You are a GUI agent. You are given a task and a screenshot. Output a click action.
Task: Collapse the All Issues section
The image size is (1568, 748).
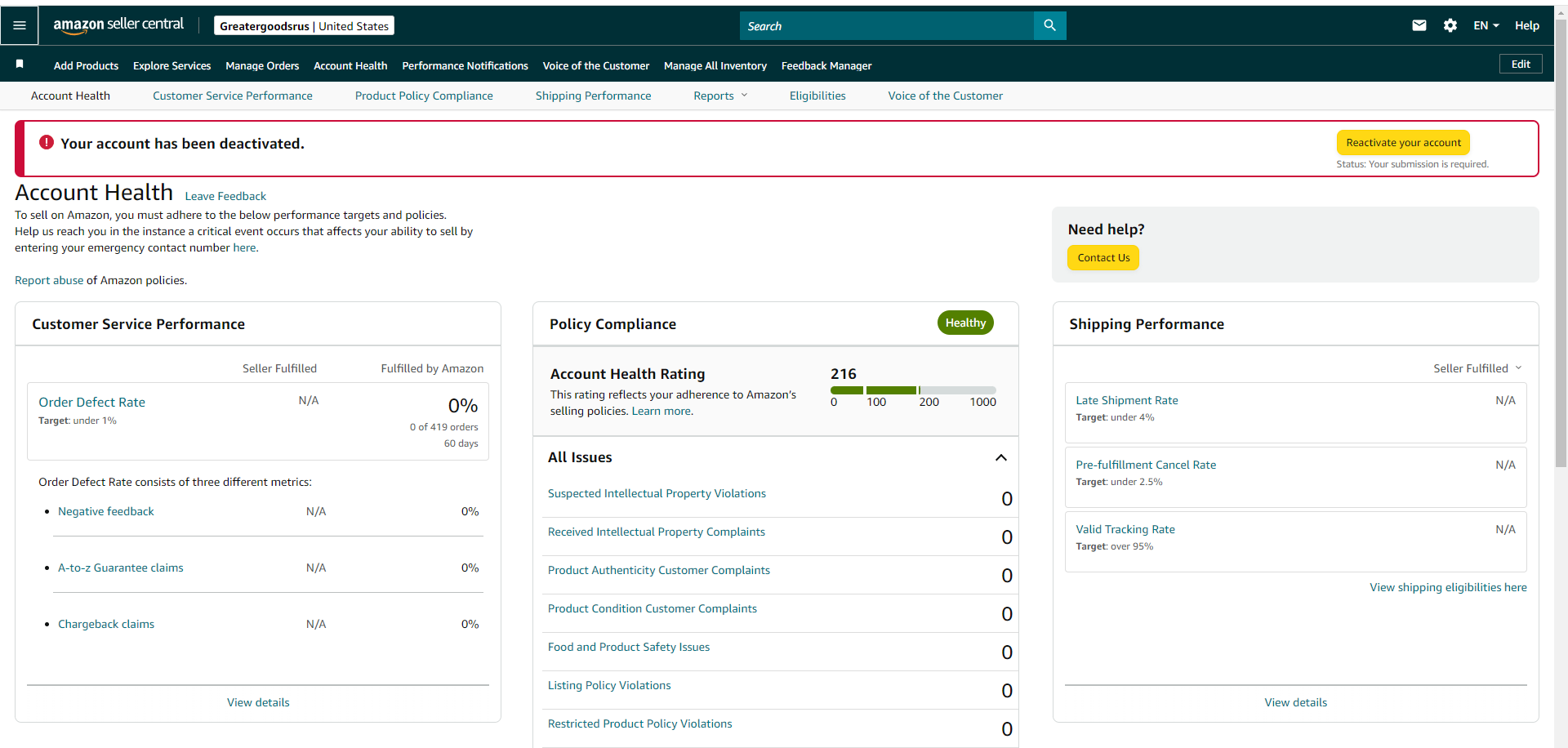point(1001,457)
